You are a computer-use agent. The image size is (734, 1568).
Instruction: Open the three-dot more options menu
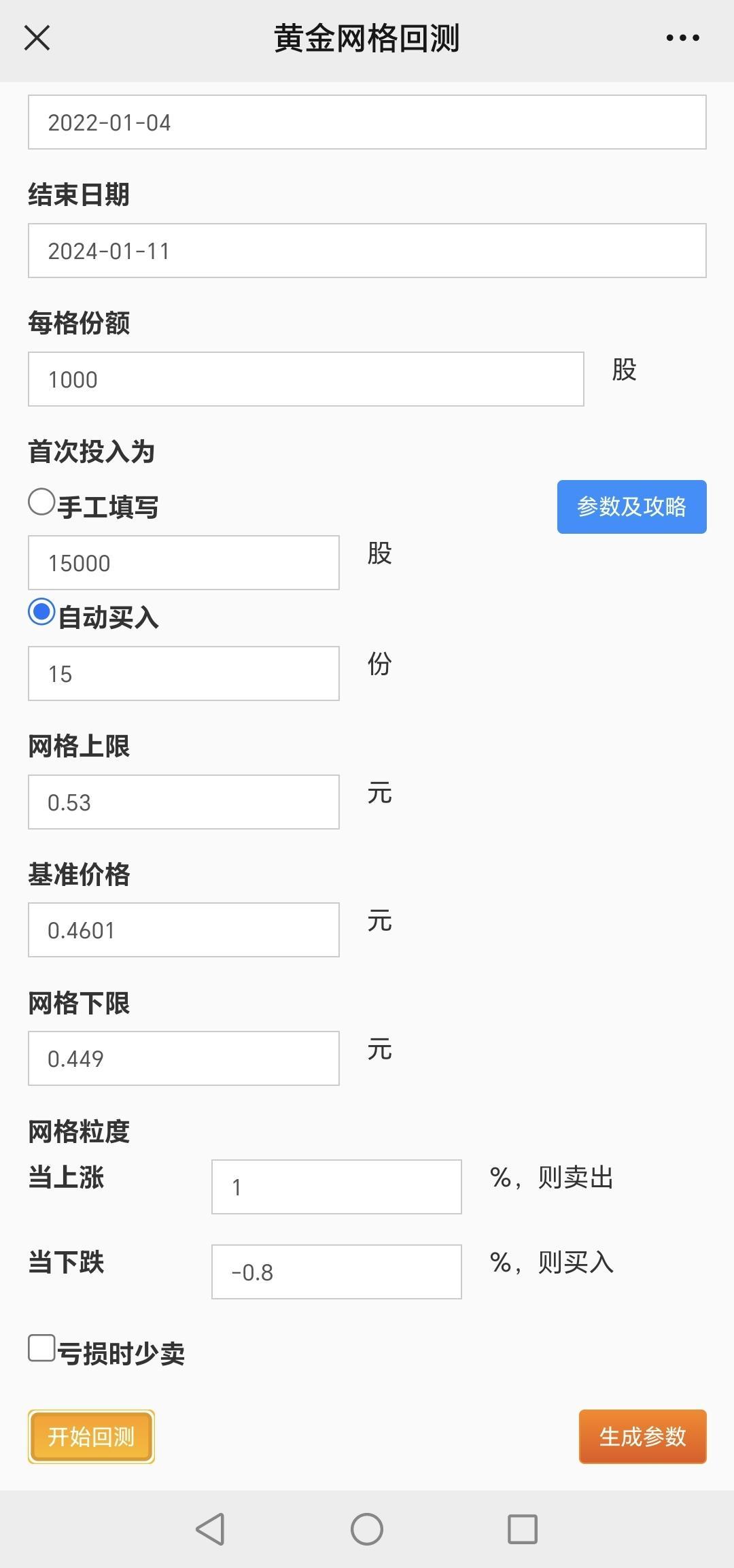682,38
